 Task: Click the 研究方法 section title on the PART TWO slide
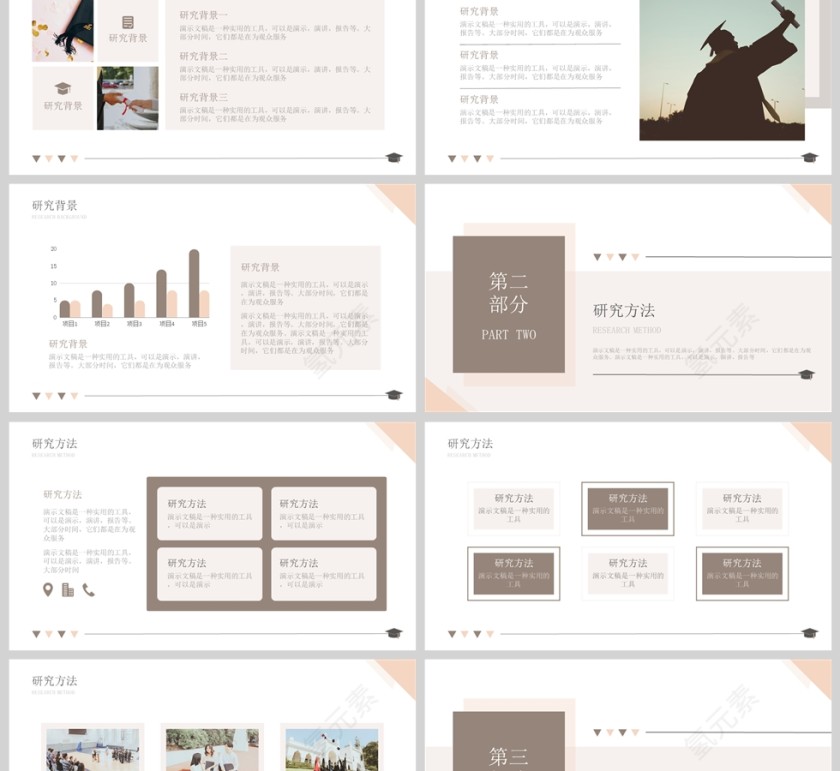pyautogui.click(x=624, y=310)
